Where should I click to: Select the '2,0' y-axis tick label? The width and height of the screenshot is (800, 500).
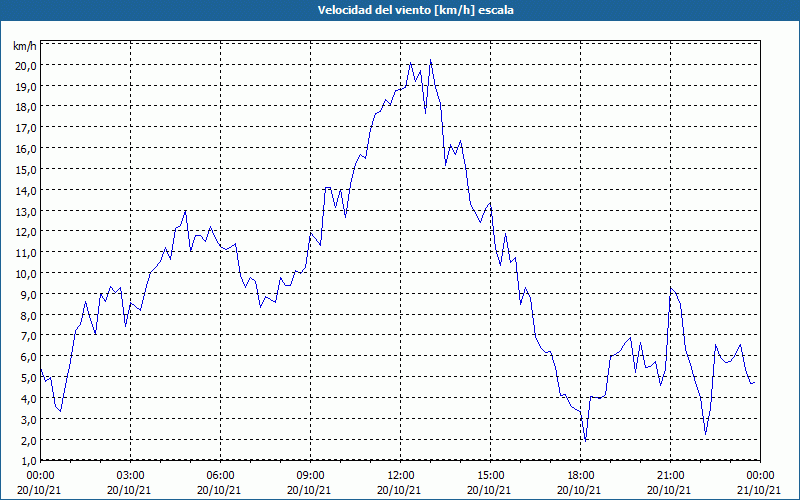pos(29,441)
